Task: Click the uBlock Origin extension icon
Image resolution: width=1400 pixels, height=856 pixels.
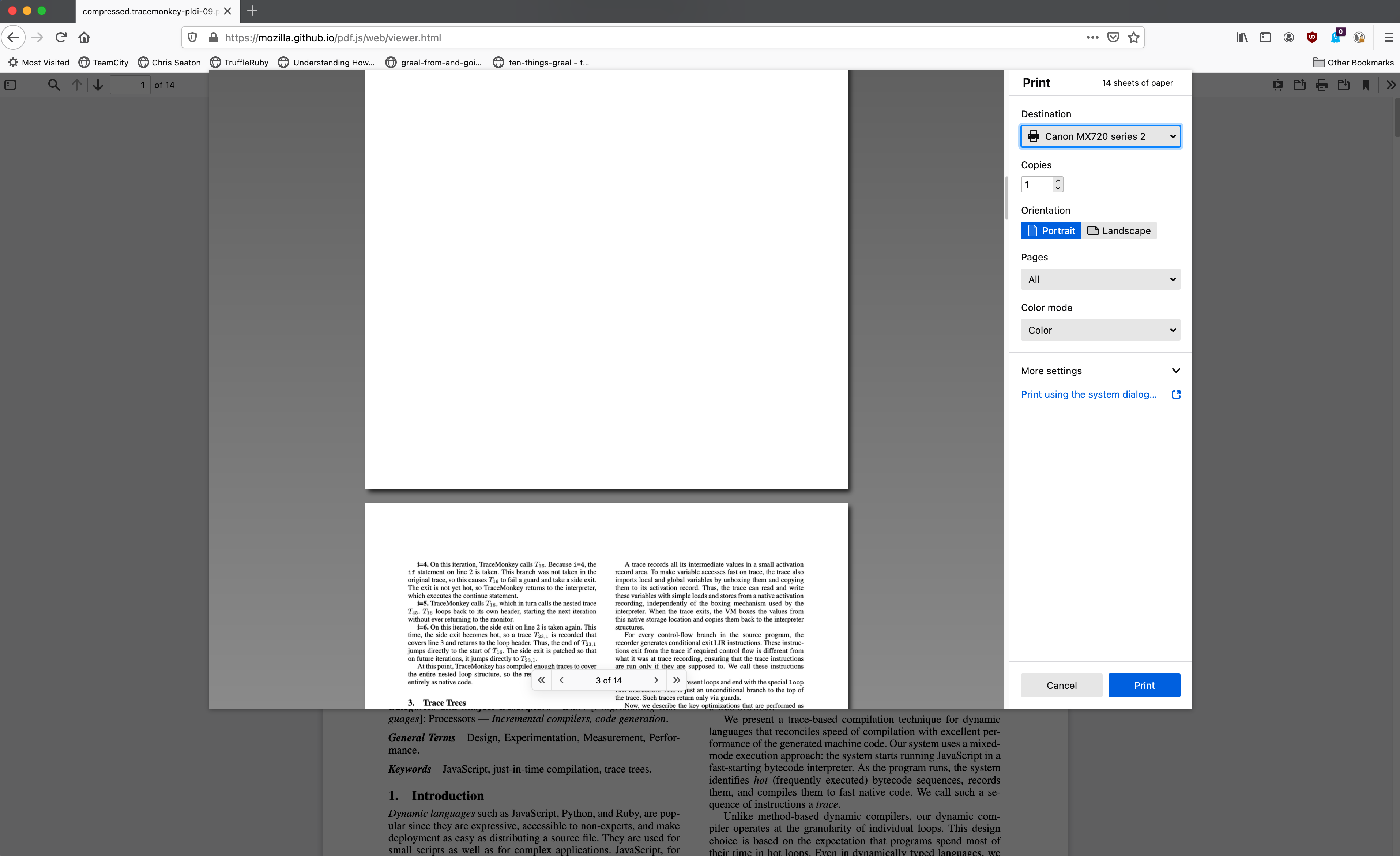Action: pos(1312,38)
